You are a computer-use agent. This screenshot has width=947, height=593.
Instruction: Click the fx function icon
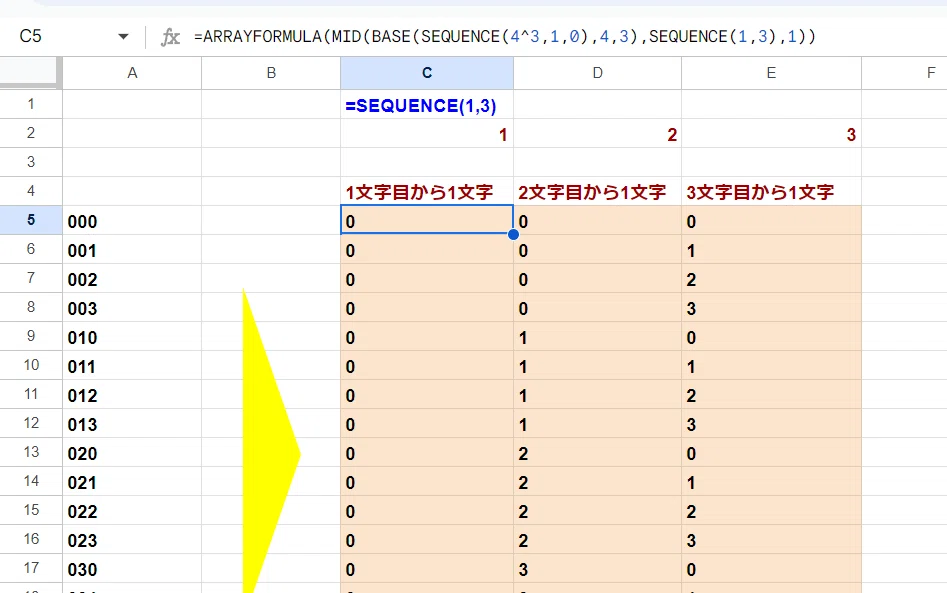[170, 37]
